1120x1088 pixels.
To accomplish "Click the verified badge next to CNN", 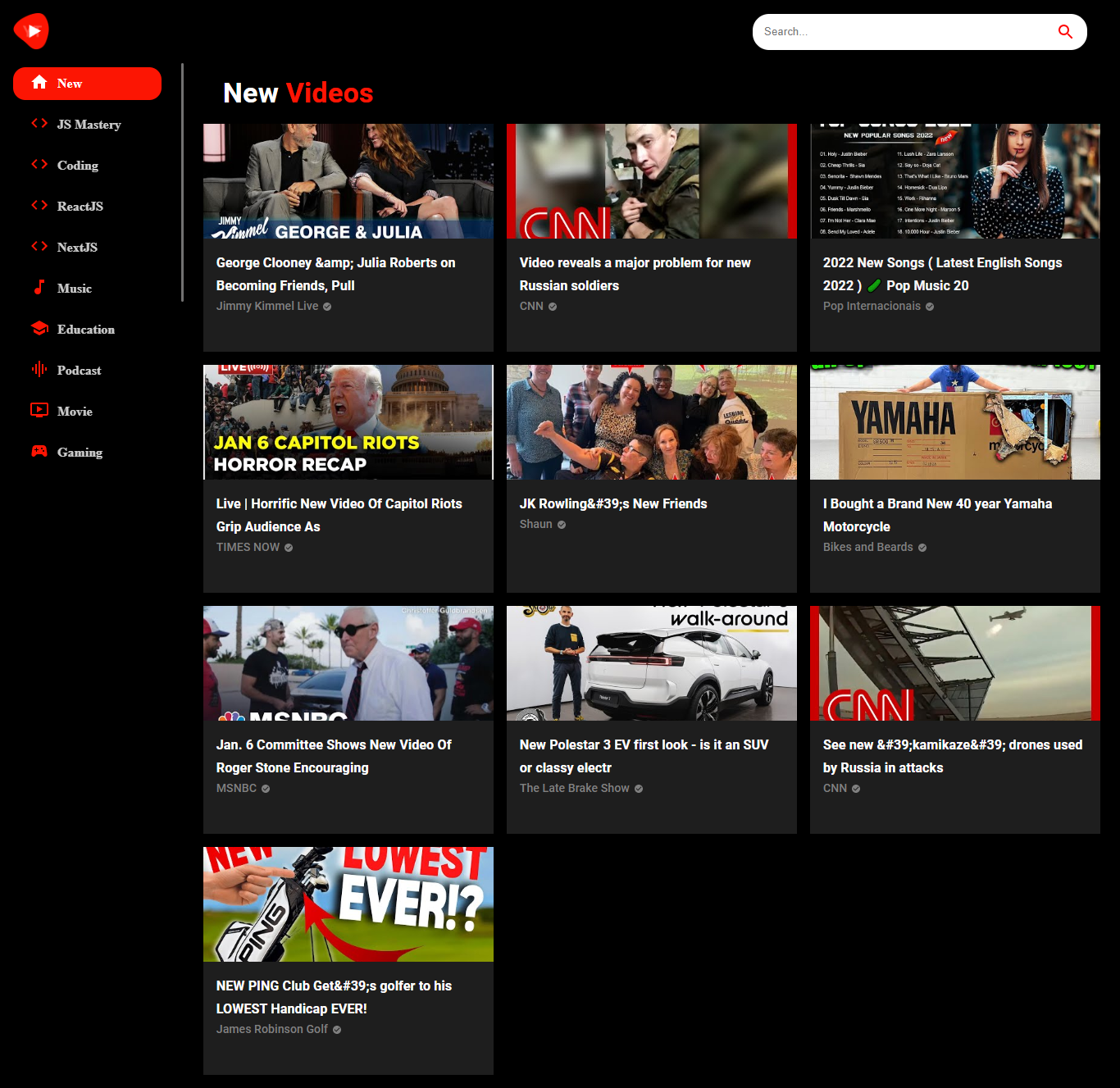I will click(x=553, y=306).
